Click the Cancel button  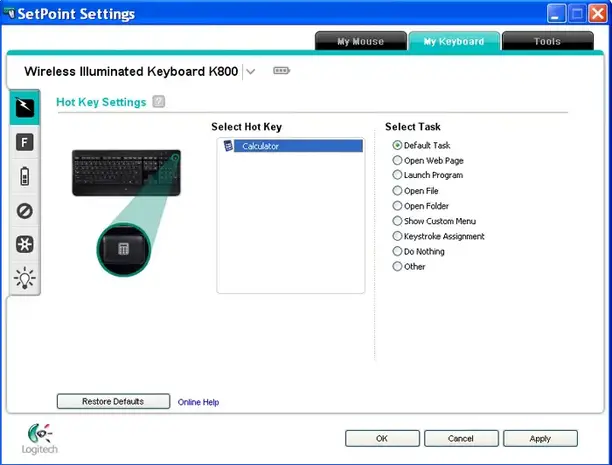461,438
